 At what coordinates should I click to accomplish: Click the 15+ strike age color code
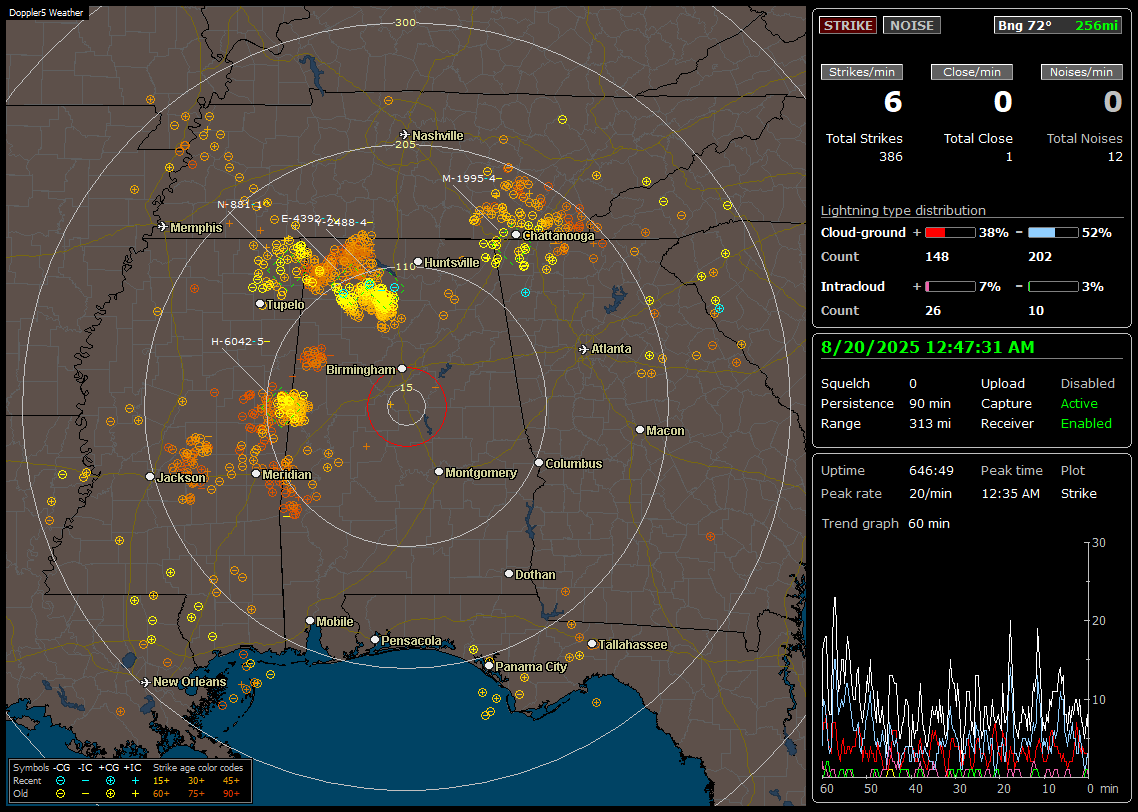tap(161, 781)
